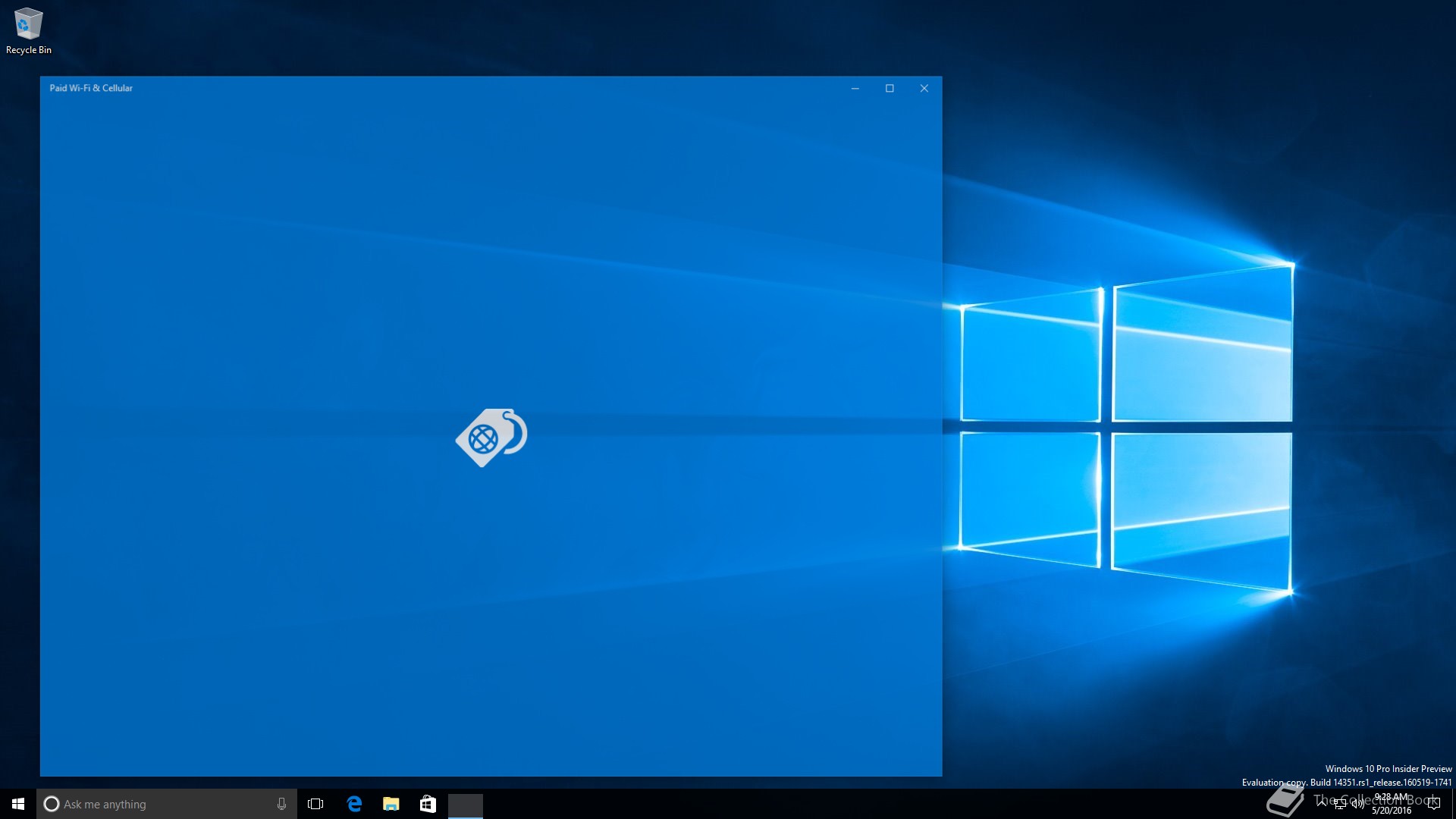Expand the hidden system tray icons chevron

[x=1322, y=803]
